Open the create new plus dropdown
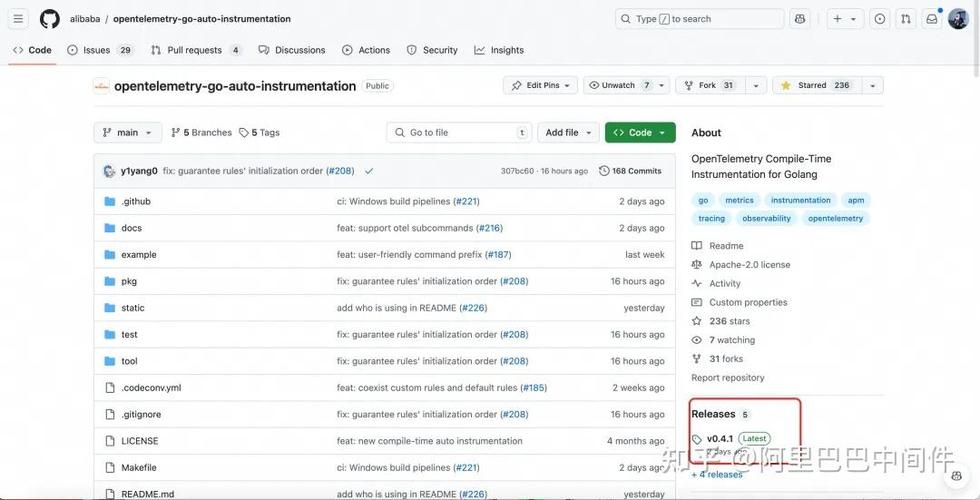 click(x=845, y=19)
